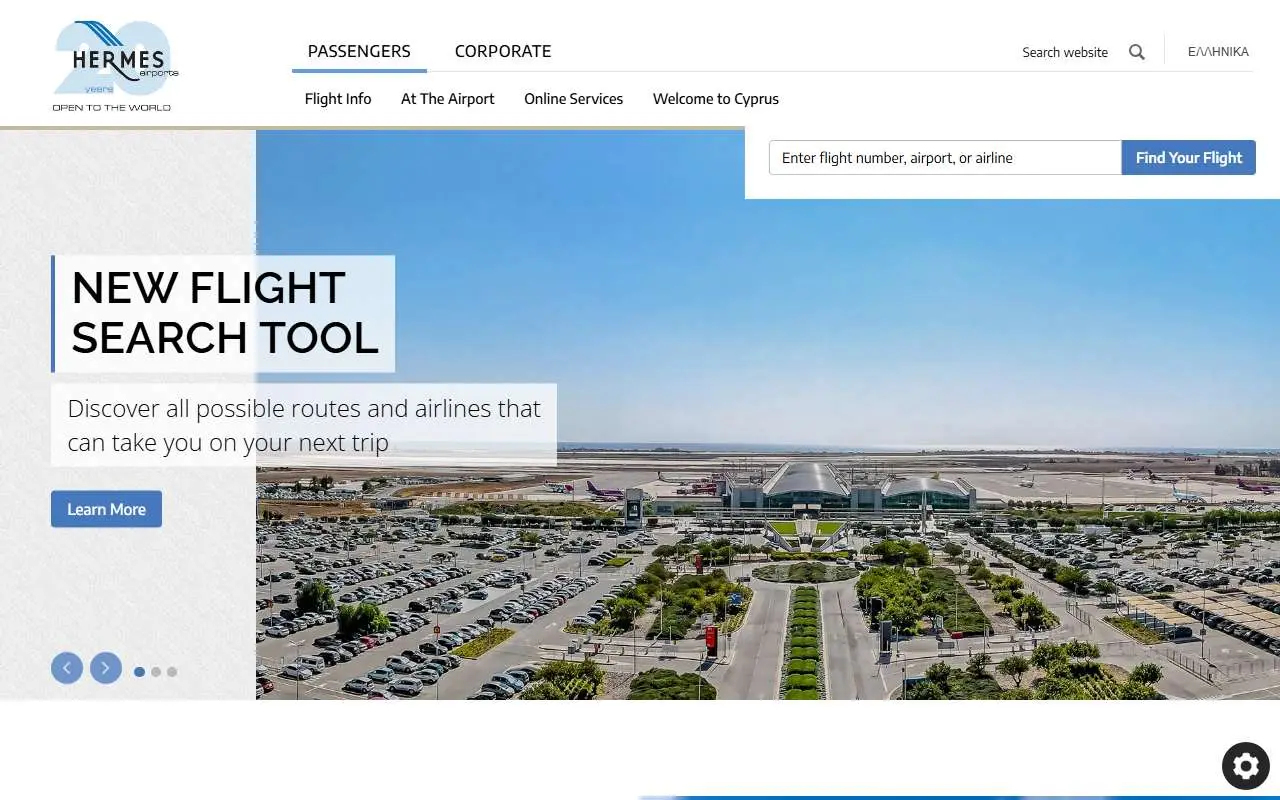Select the second slide indicator dot

click(x=156, y=672)
